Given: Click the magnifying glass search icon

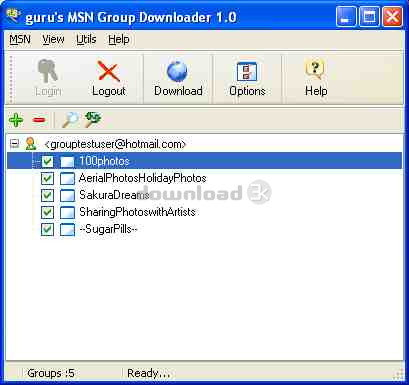Looking at the screenshot, I should [70, 120].
